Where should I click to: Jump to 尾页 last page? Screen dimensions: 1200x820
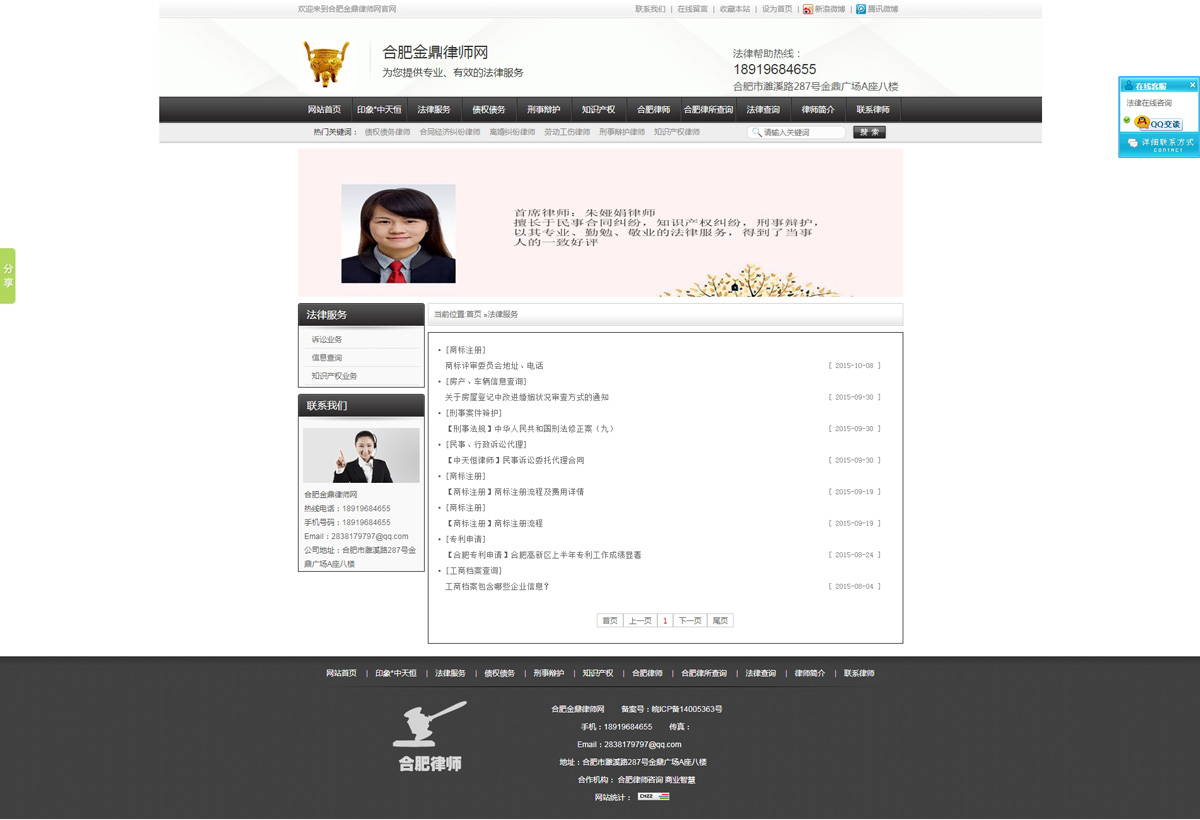[x=719, y=621]
